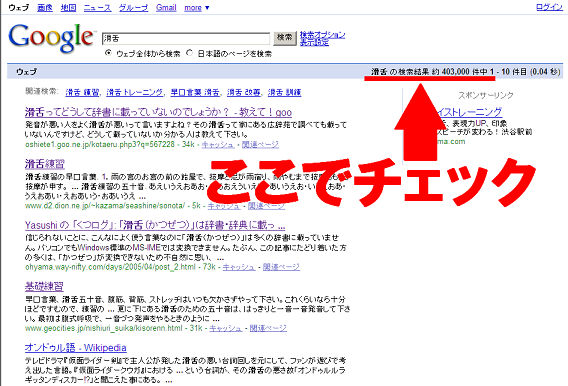Click the (0.04 秒) search time text
The image size is (568, 386).
click(x=545, y=72)
